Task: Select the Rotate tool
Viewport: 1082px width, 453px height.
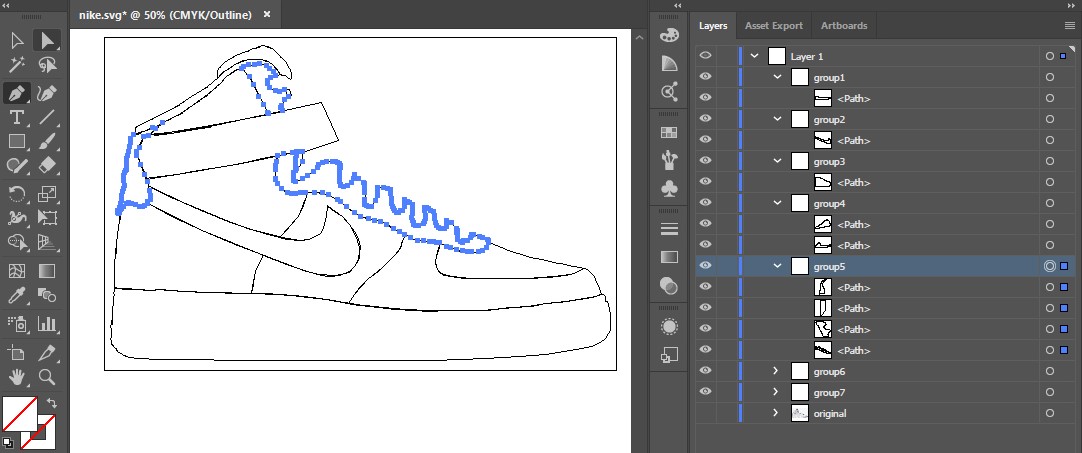Action: [17, 194]
